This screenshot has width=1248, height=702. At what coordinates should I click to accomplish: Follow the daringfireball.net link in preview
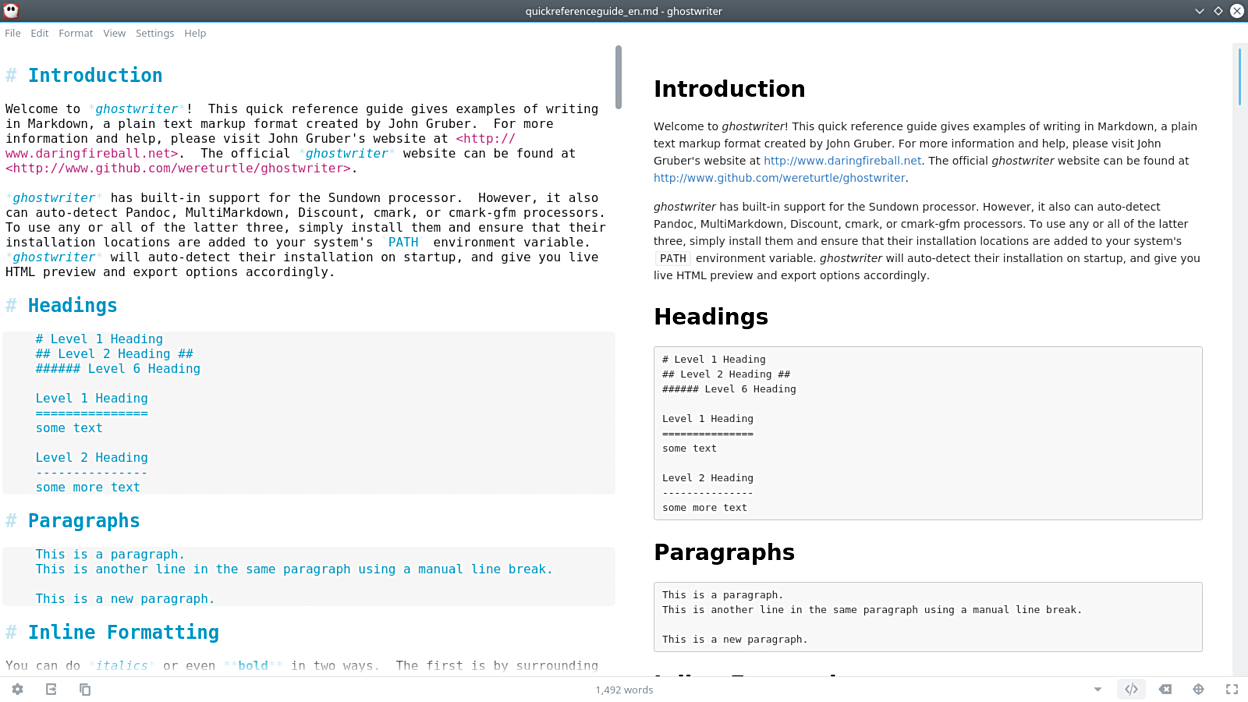pos(842,160)
